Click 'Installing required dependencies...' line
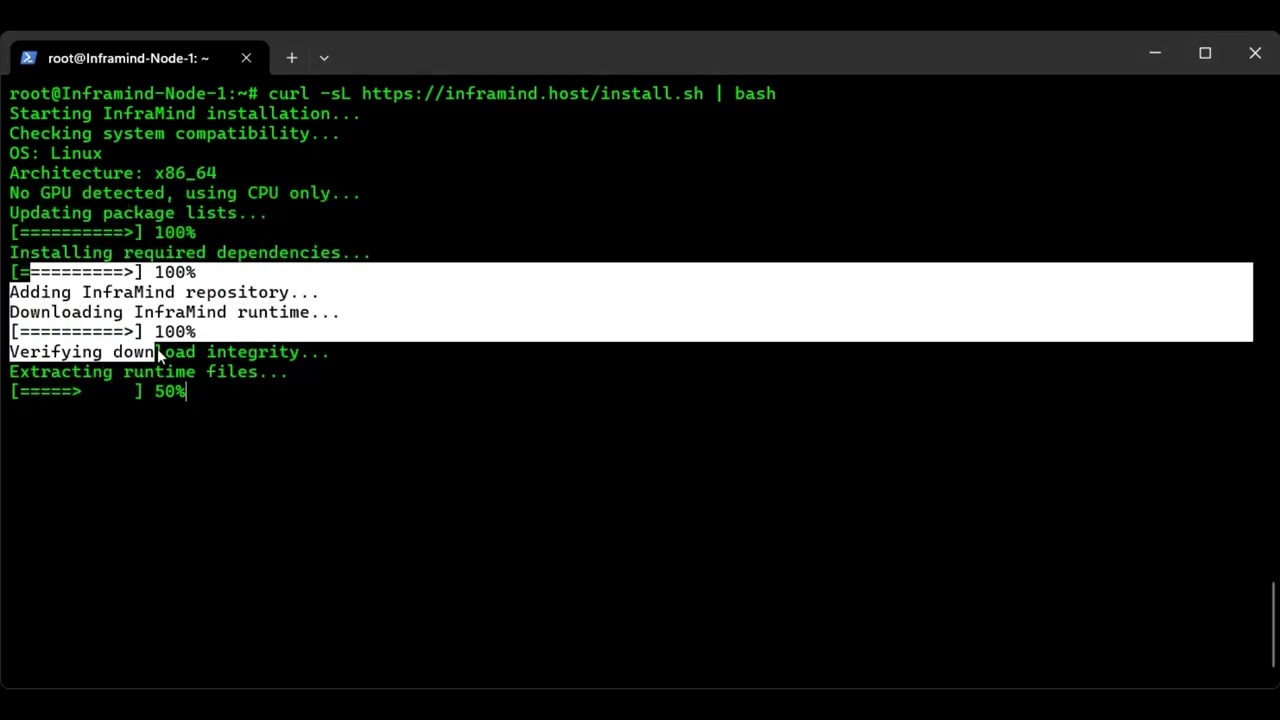 pyautogui.click(x=190, y=253)
